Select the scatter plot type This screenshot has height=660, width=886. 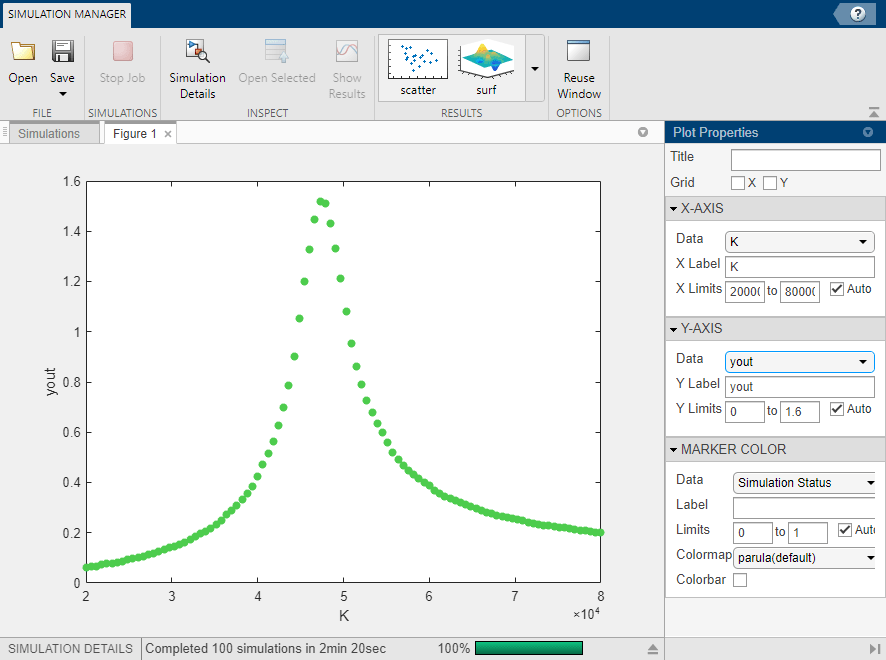[x=416, y=62]
